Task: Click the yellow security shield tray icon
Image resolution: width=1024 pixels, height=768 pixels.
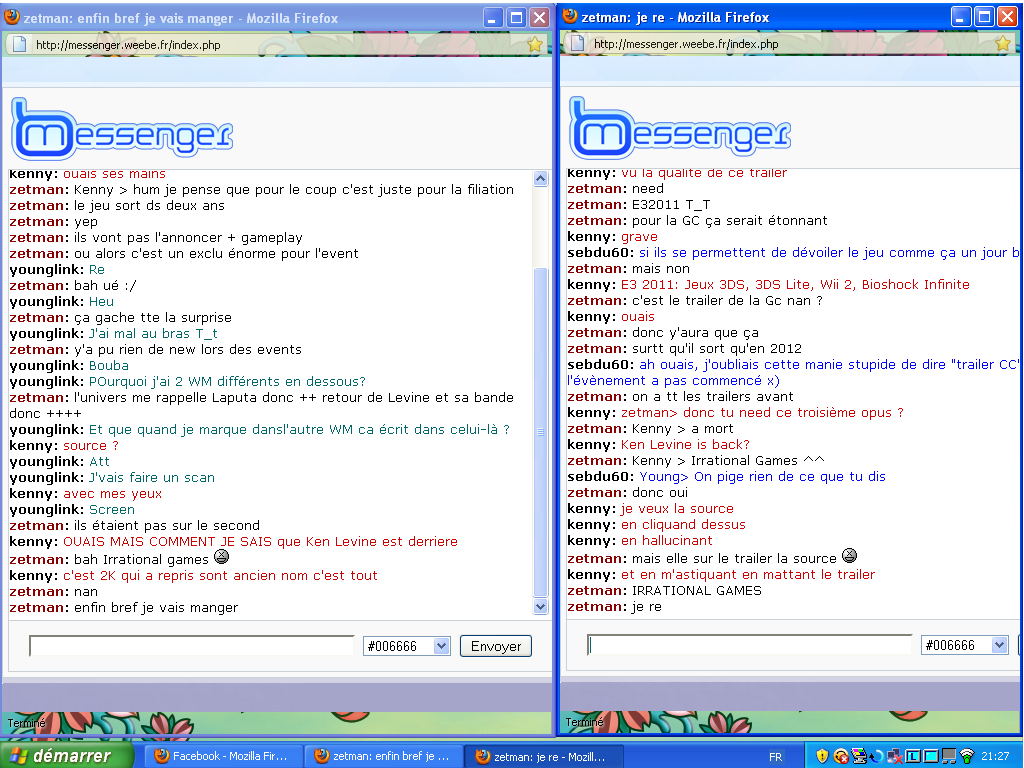Action: click(x=822, y=756)
